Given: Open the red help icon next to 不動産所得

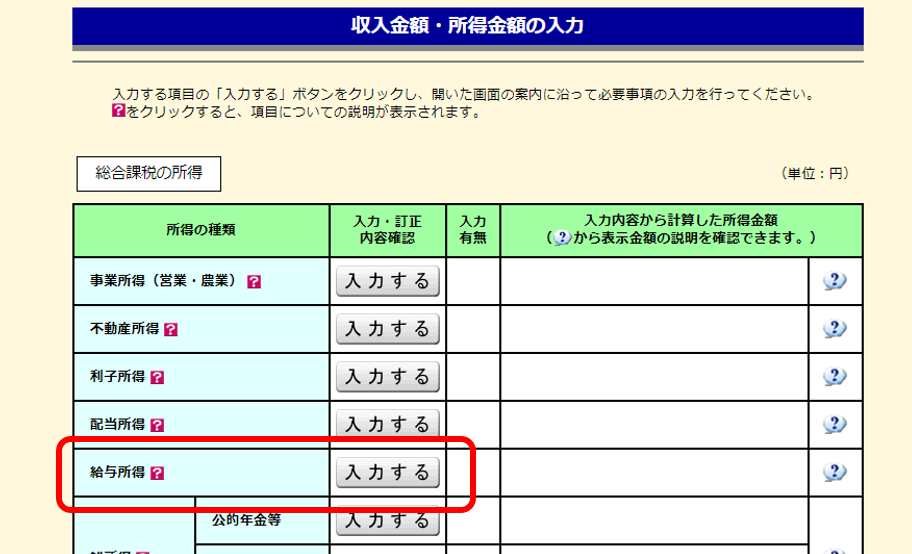Looking at the screenshot, I should click(171, 329).
